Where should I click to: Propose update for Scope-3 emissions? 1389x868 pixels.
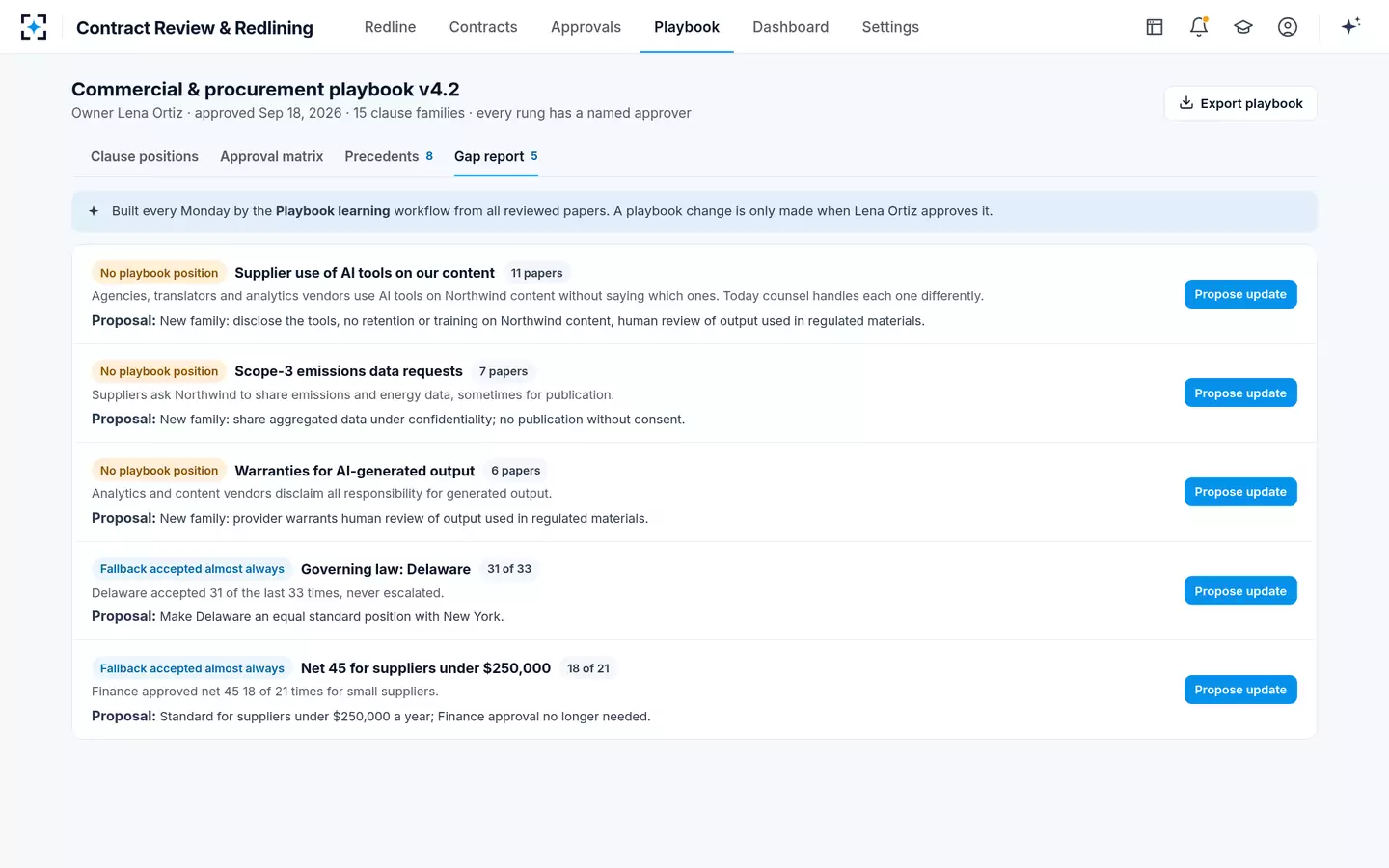coord(1240,393)
